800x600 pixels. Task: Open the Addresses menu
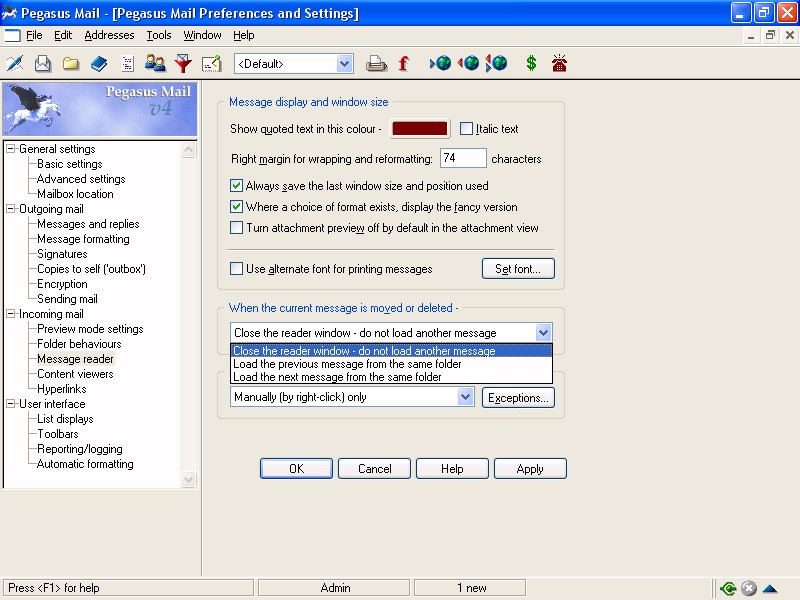coord(109,35)
